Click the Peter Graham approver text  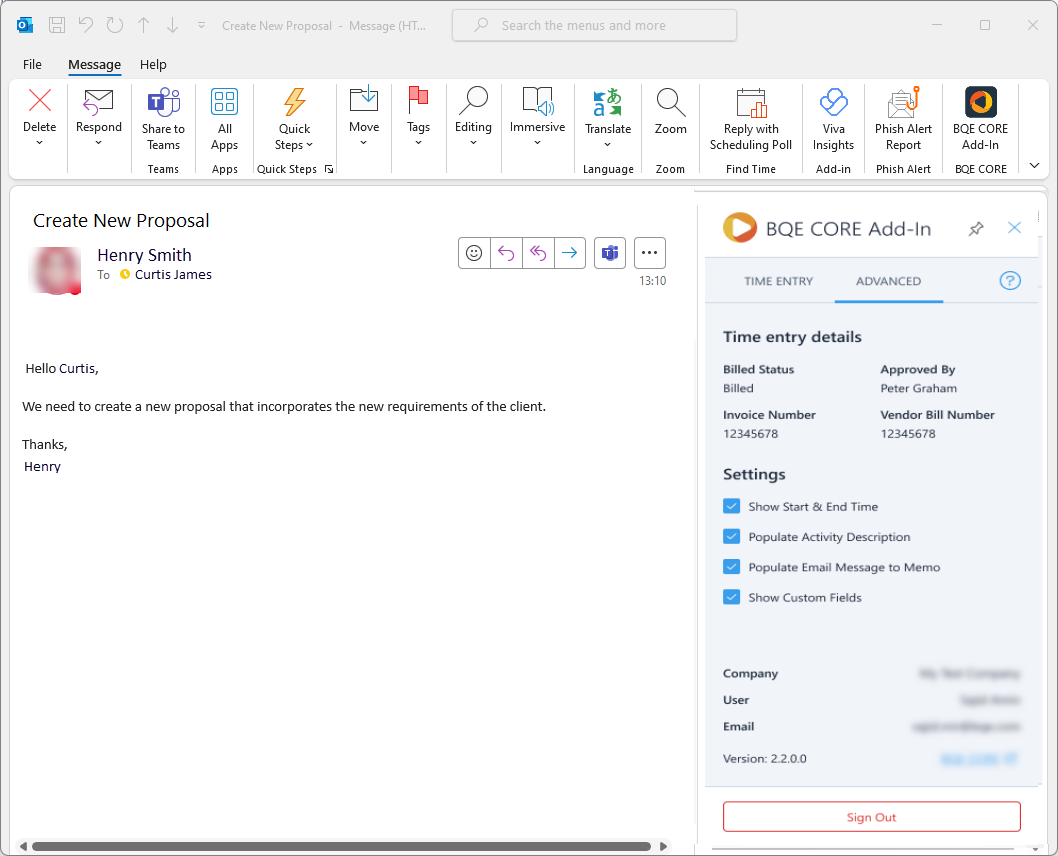point(918,388)
